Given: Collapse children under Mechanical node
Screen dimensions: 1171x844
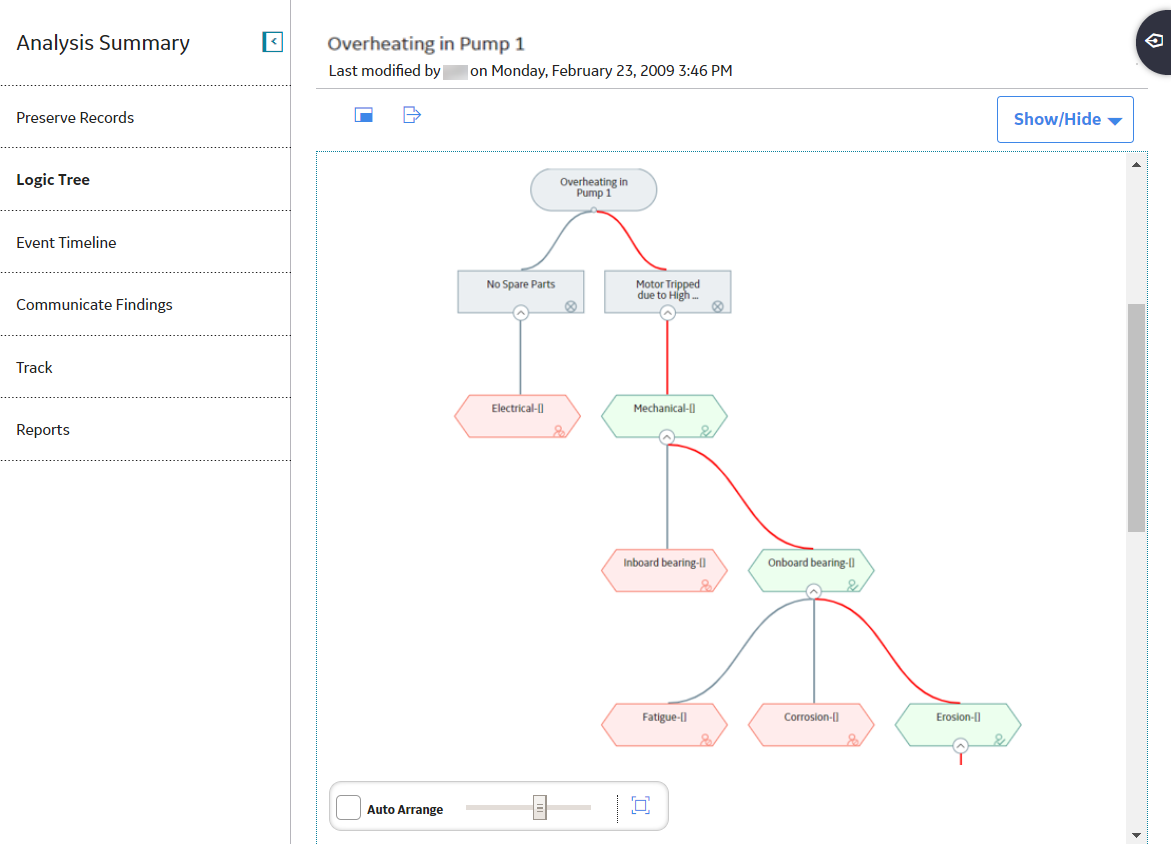Looking at the screenshot, I should 667,437.
